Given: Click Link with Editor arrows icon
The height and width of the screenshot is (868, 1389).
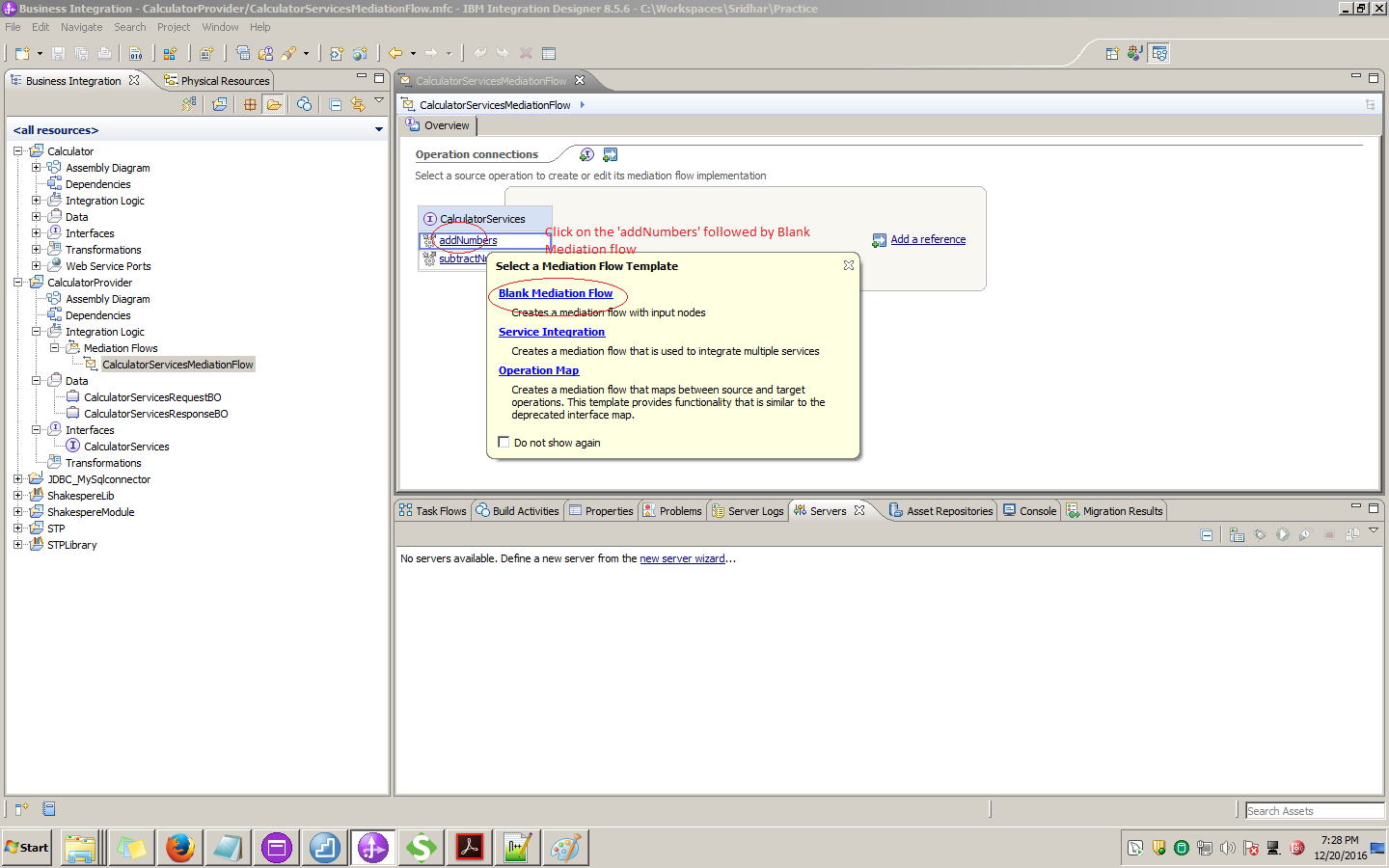Looking at the screenshot, I should tap(358, 104).
